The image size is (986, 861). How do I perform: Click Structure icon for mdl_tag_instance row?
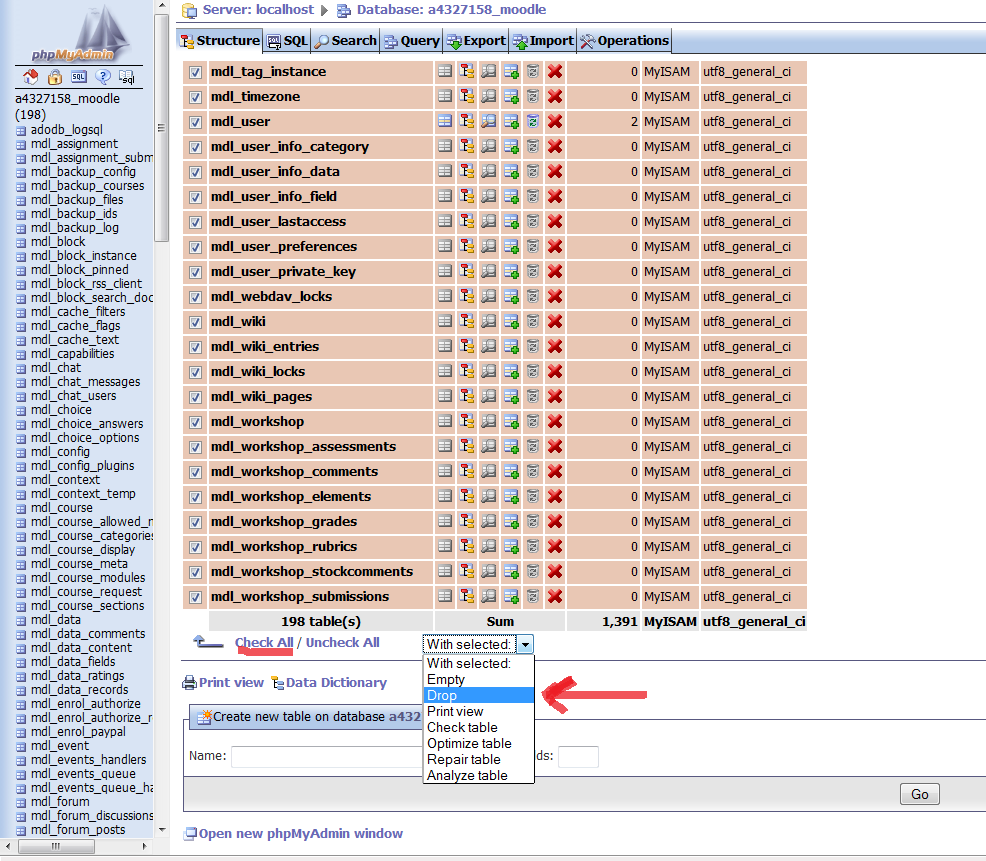click(x=467, y=71)
